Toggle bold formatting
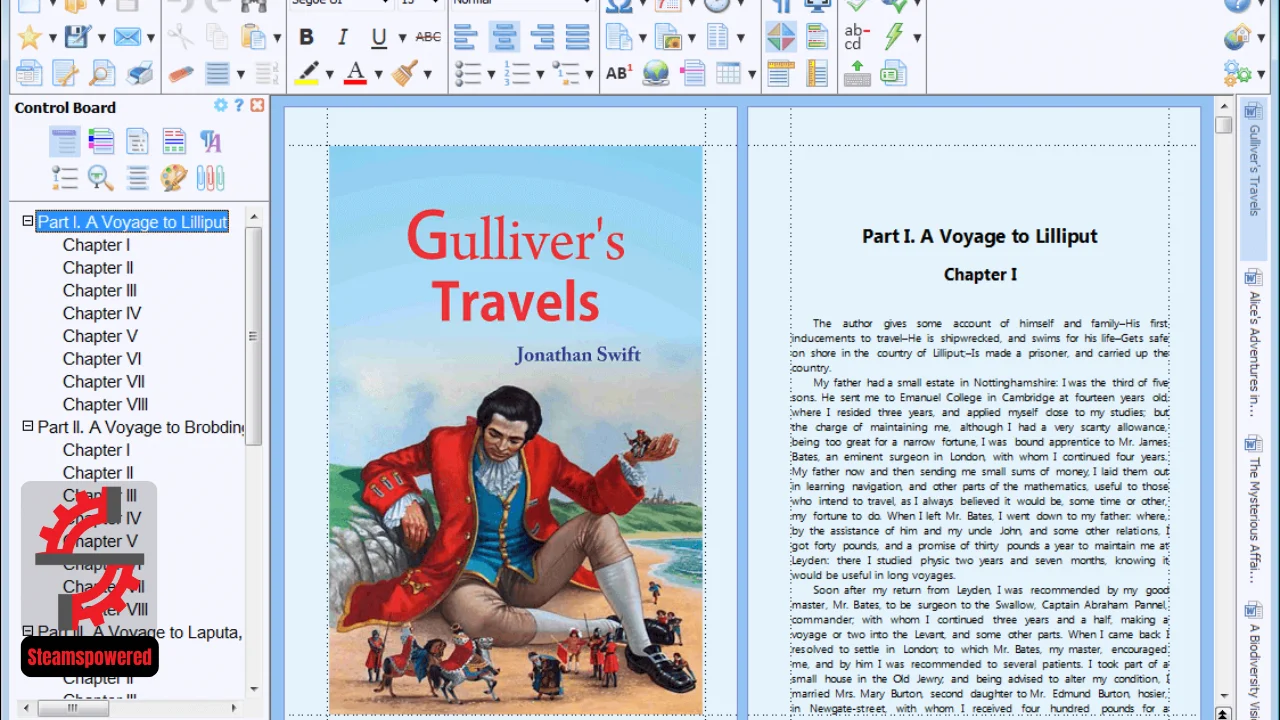Image resolution: width=1280 pixels, height=720 pixels. coord(306,38)
